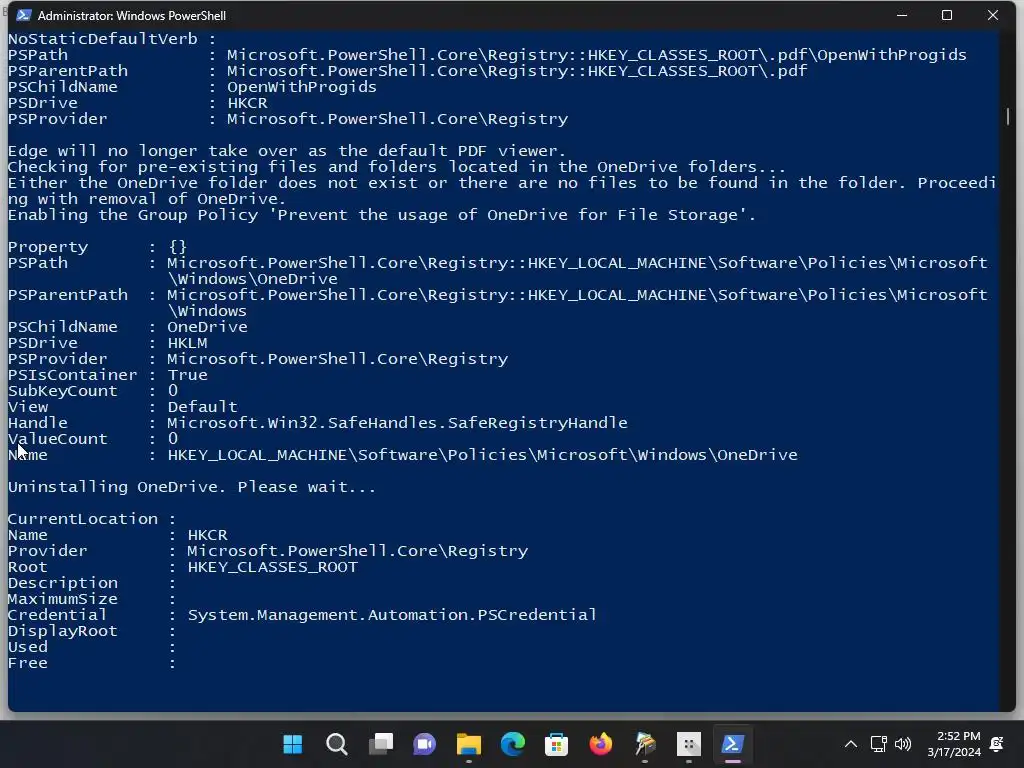1024x768 pixels.
Task: Click the 'SubKeyCount' label
Action: 63,391
